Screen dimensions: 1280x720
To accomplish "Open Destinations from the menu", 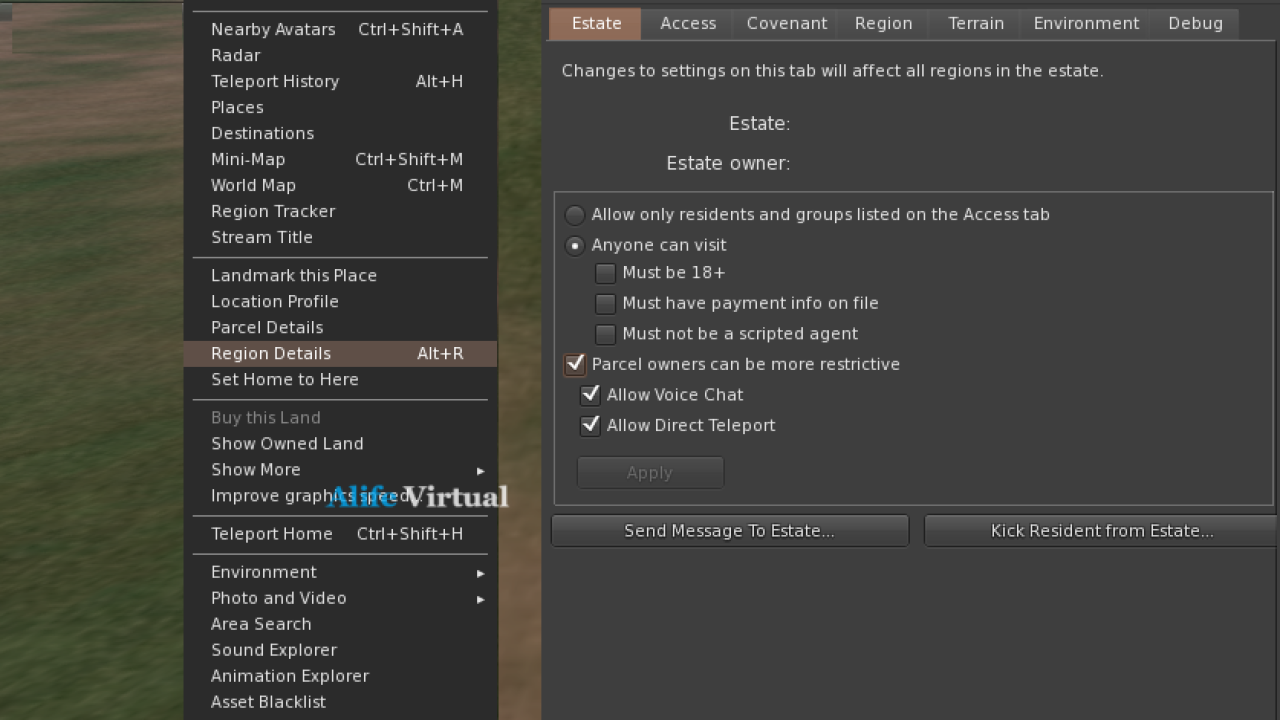I will tap(340, 134).
